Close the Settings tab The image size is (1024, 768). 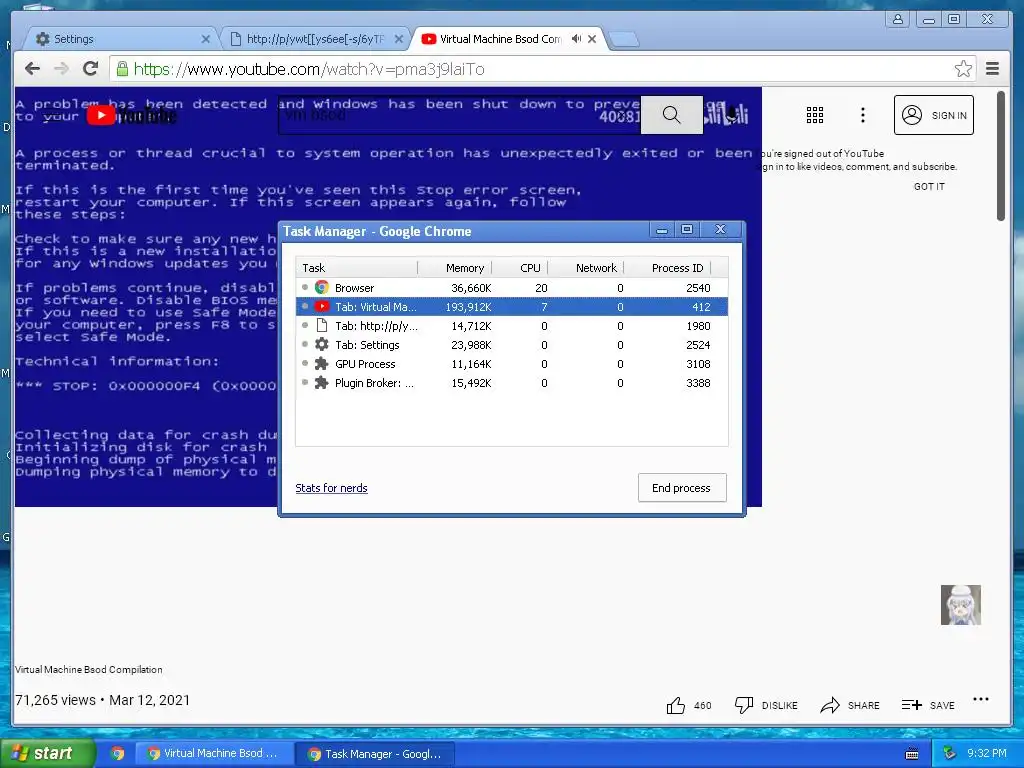point(206,39)
